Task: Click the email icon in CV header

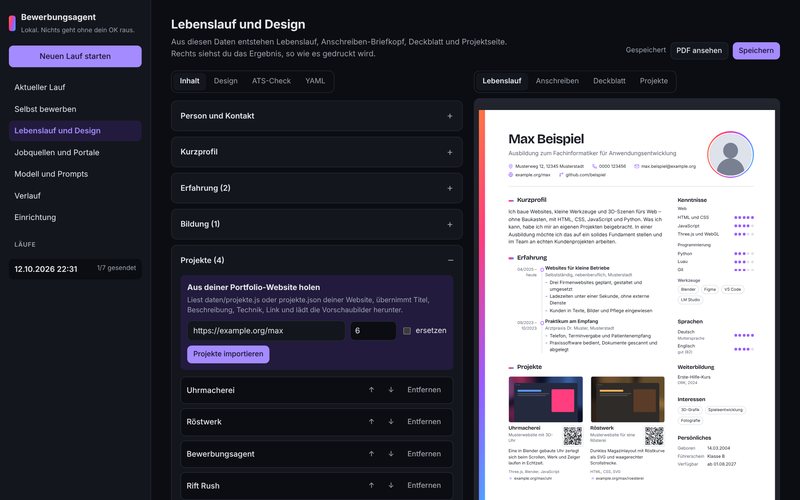Action: point(637,166)
